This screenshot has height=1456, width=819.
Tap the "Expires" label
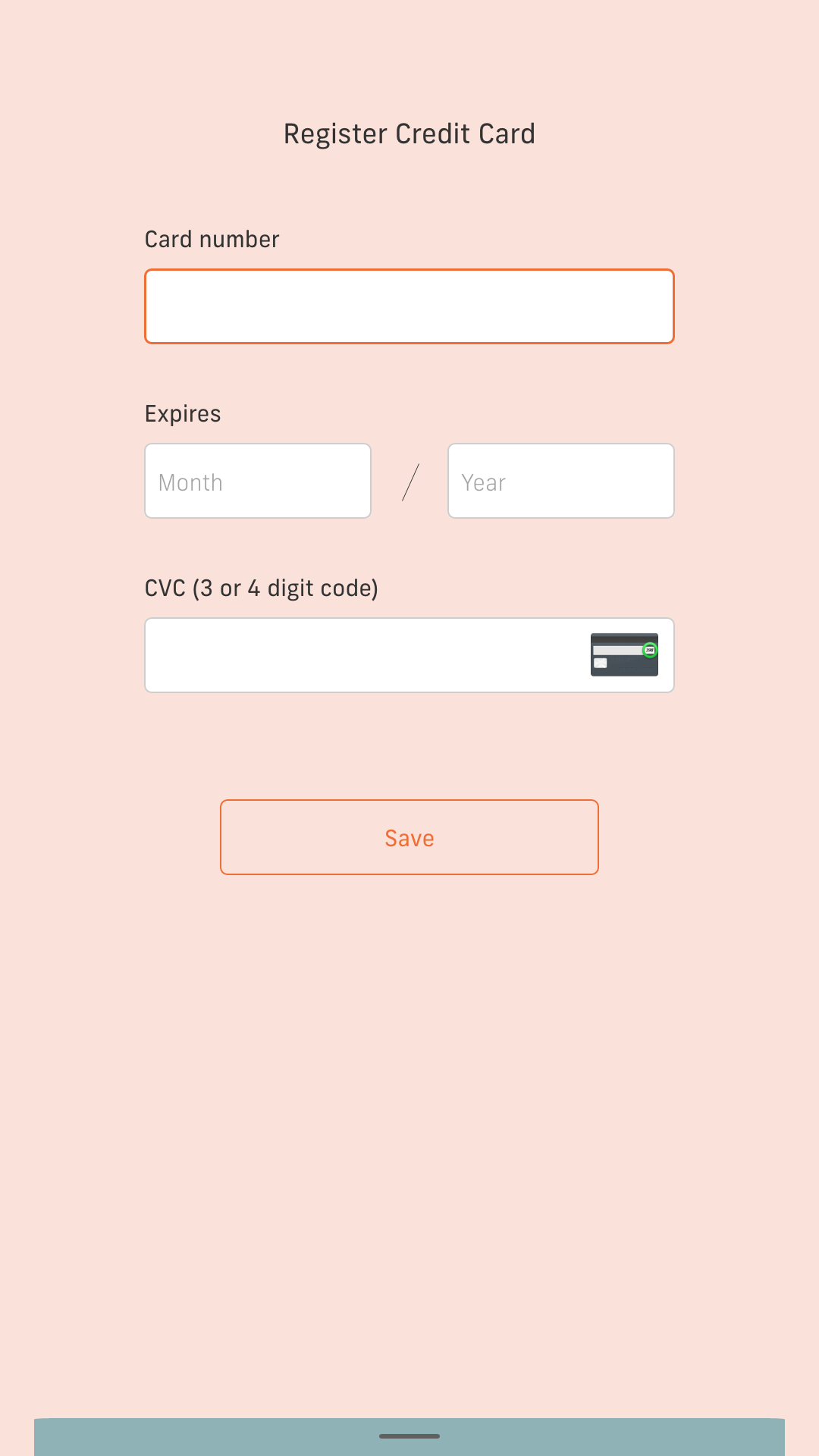pyautogui.click(x=183, y=414)
